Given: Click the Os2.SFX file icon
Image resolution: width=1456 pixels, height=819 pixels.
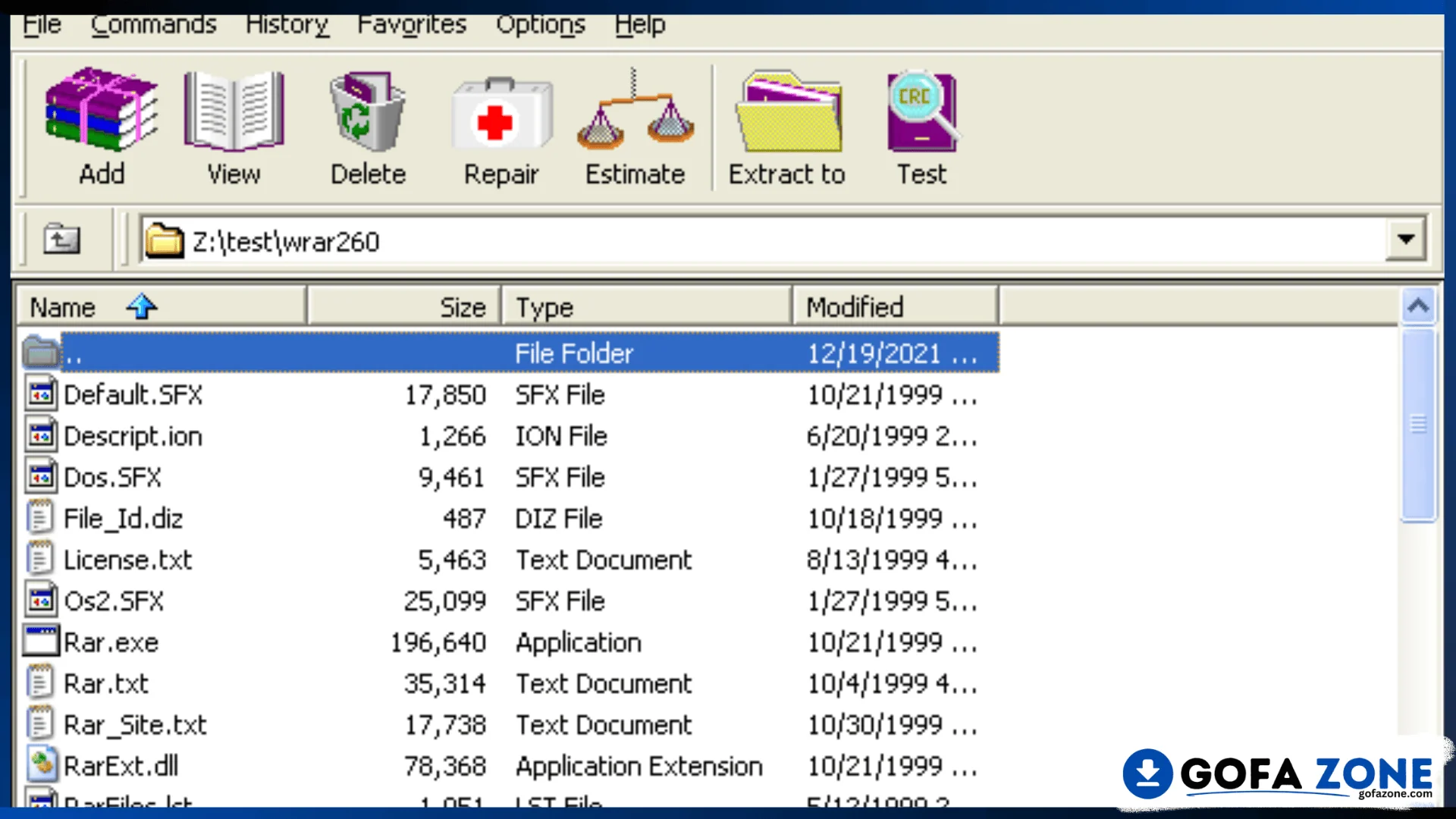Looking at the screenshot, I should pyautogui.click(x=41, y=601).
